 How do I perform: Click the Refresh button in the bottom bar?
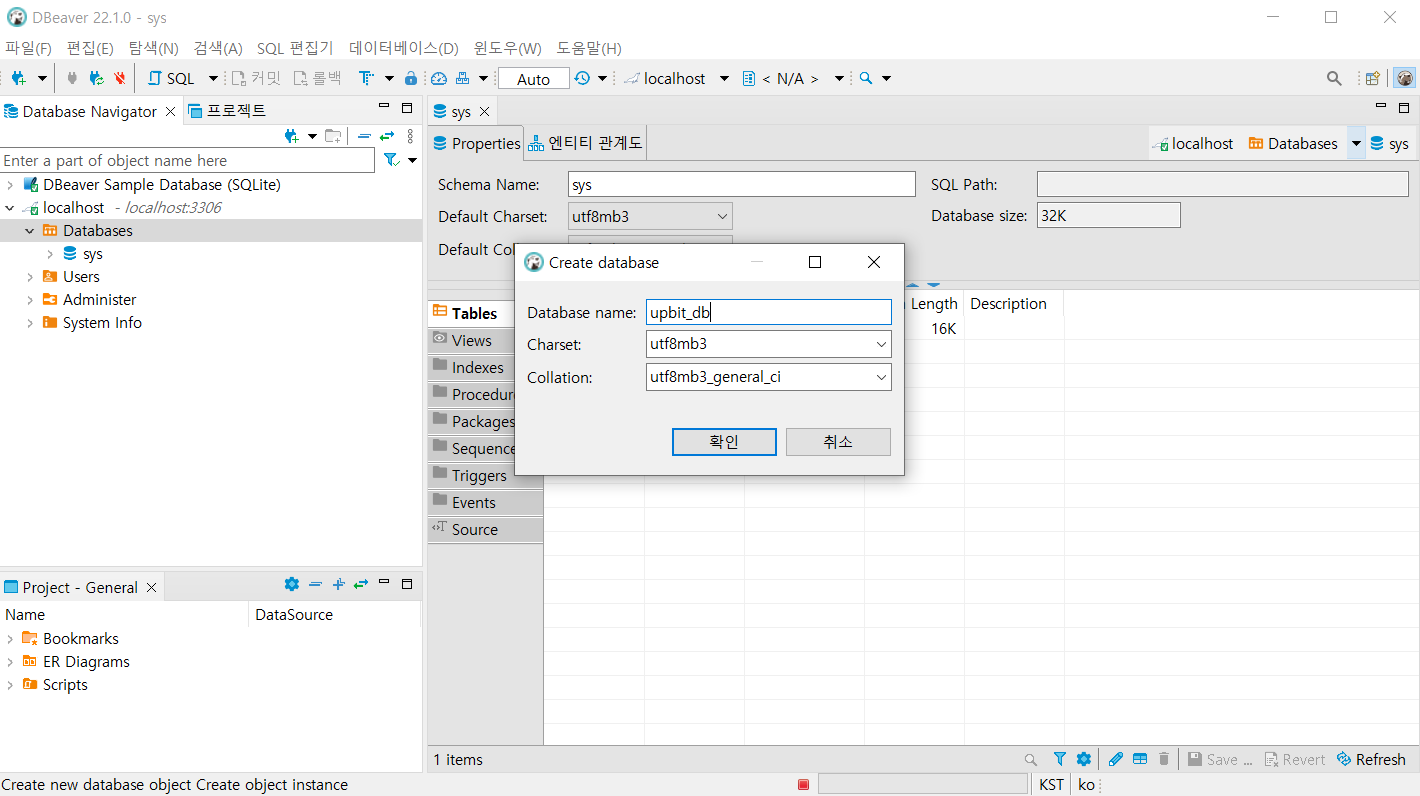point(1371,760)
